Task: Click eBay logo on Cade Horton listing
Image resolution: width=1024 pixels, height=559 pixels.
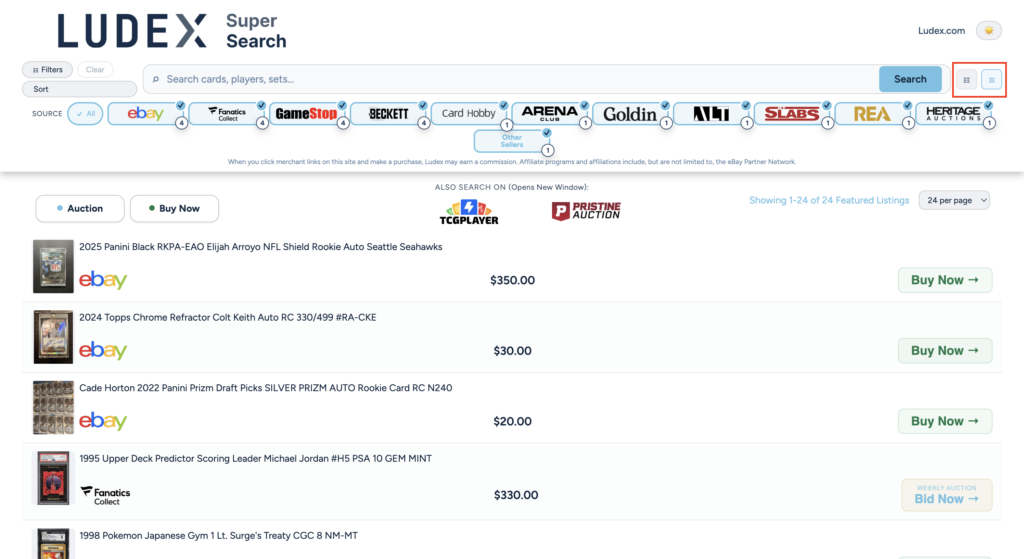Action: click(x=103, y=421)
